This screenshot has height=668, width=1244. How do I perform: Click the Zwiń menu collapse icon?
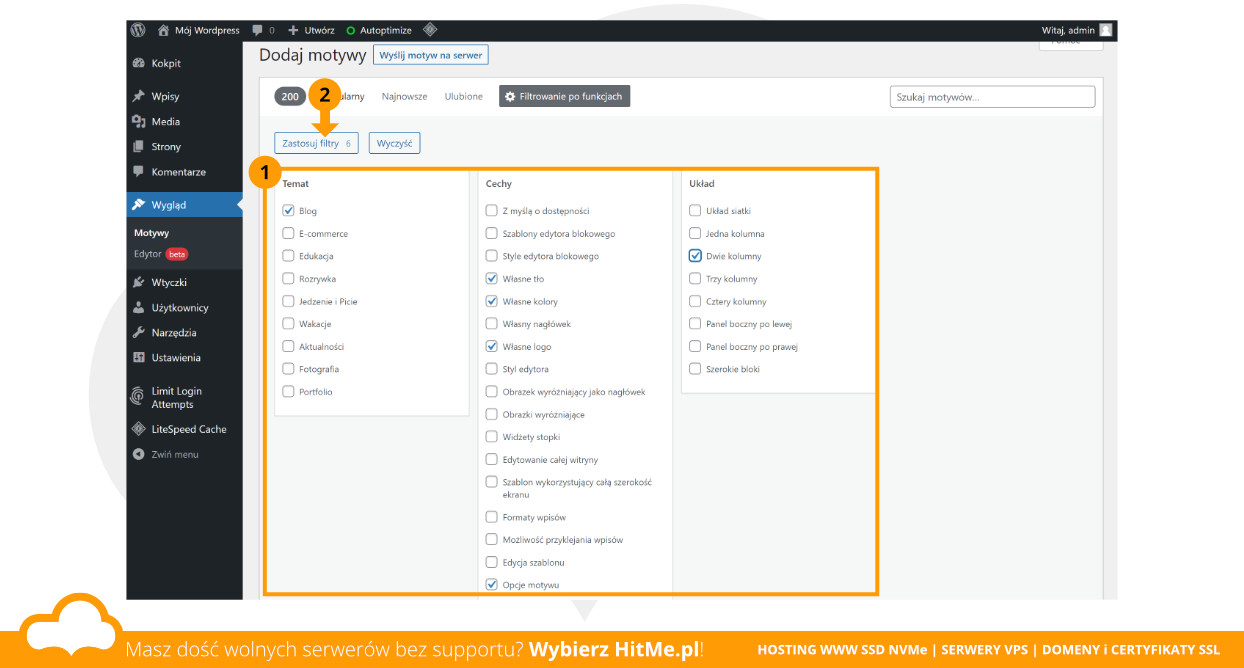(x=139, y=454)
